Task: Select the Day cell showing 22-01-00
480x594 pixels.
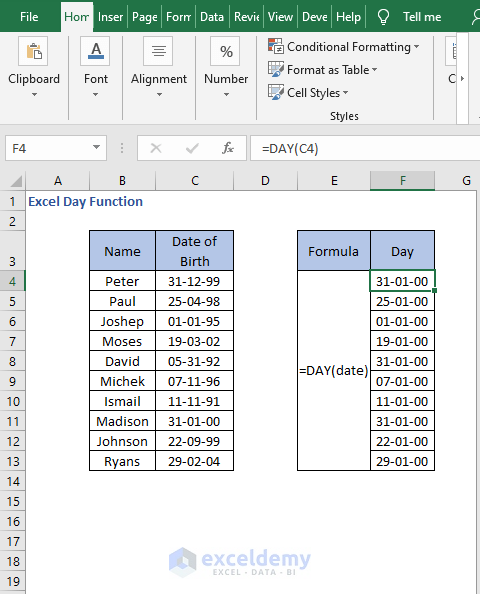Action: (x=403, y=441)
